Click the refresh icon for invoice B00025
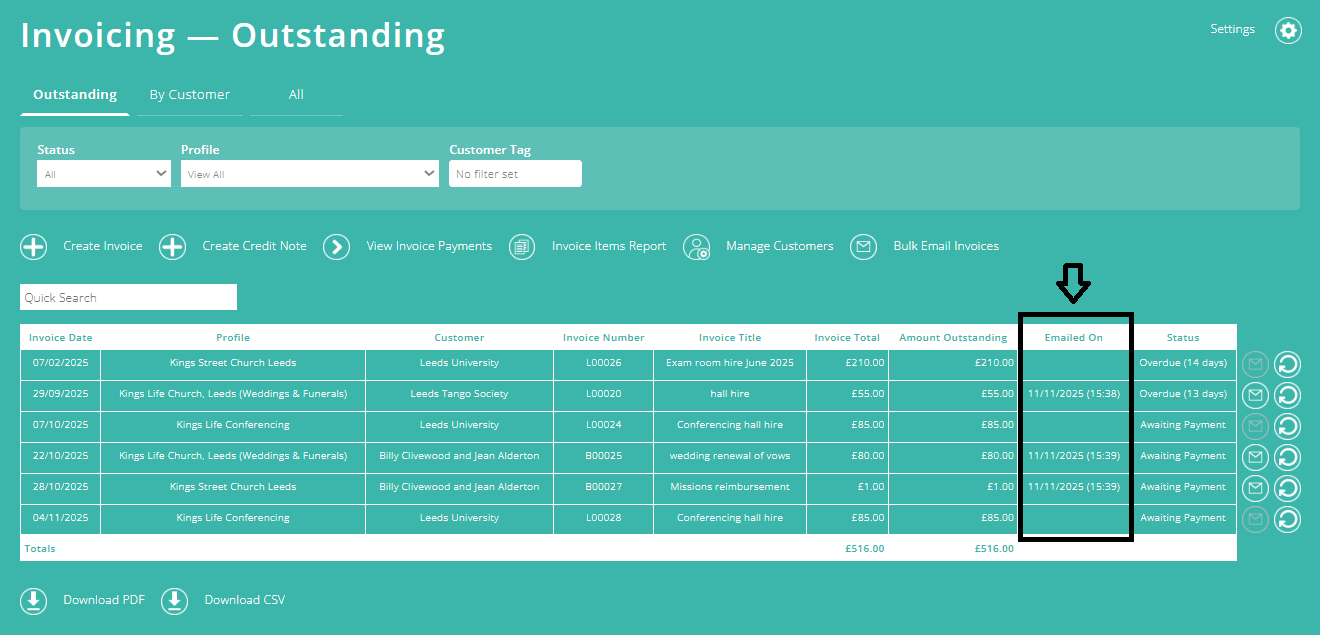 click(1287, 457)
